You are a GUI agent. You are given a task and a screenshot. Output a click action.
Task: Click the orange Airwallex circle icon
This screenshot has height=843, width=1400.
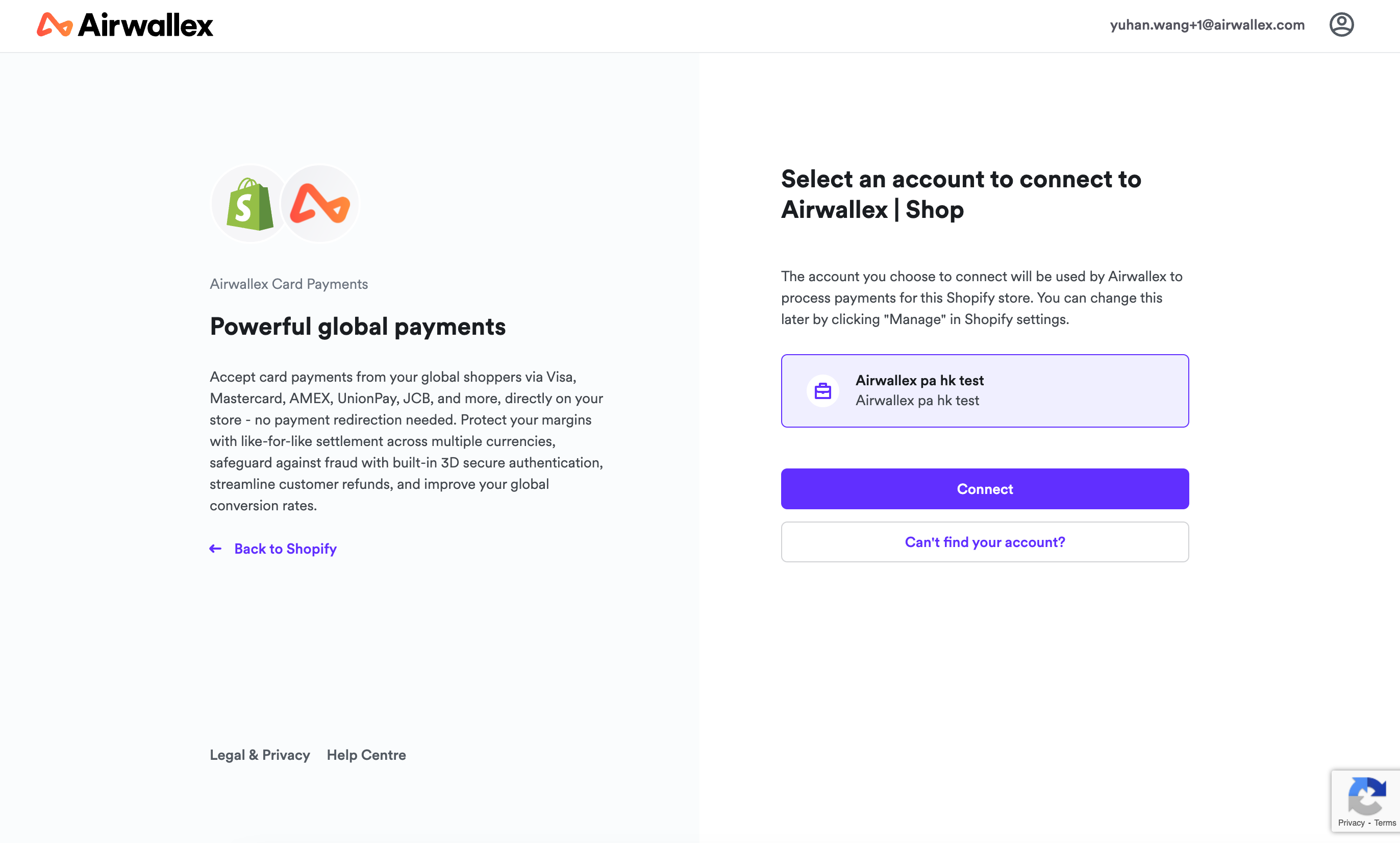pos(320,203)
